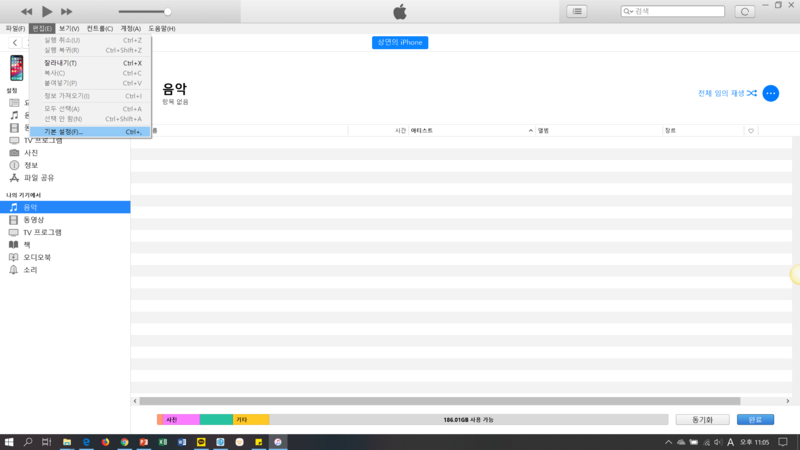The width and height of the screenshot is (800, 450).
Task: Open the 보기(V) menu
Action: click(69, 29)
